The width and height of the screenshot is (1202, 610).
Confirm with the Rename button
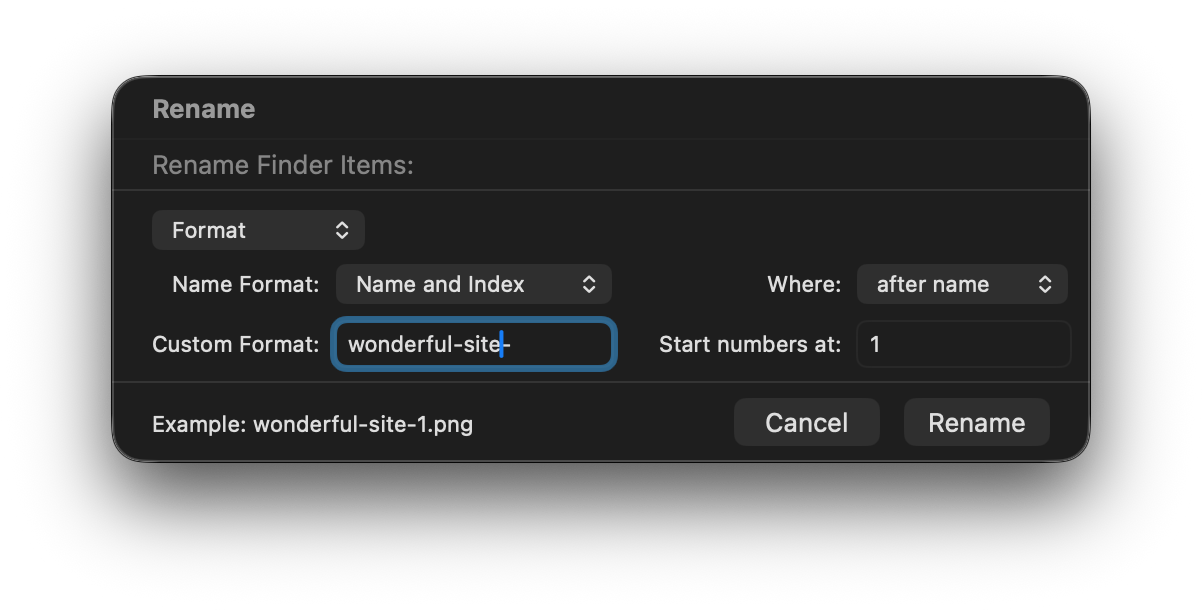(976, 423)
